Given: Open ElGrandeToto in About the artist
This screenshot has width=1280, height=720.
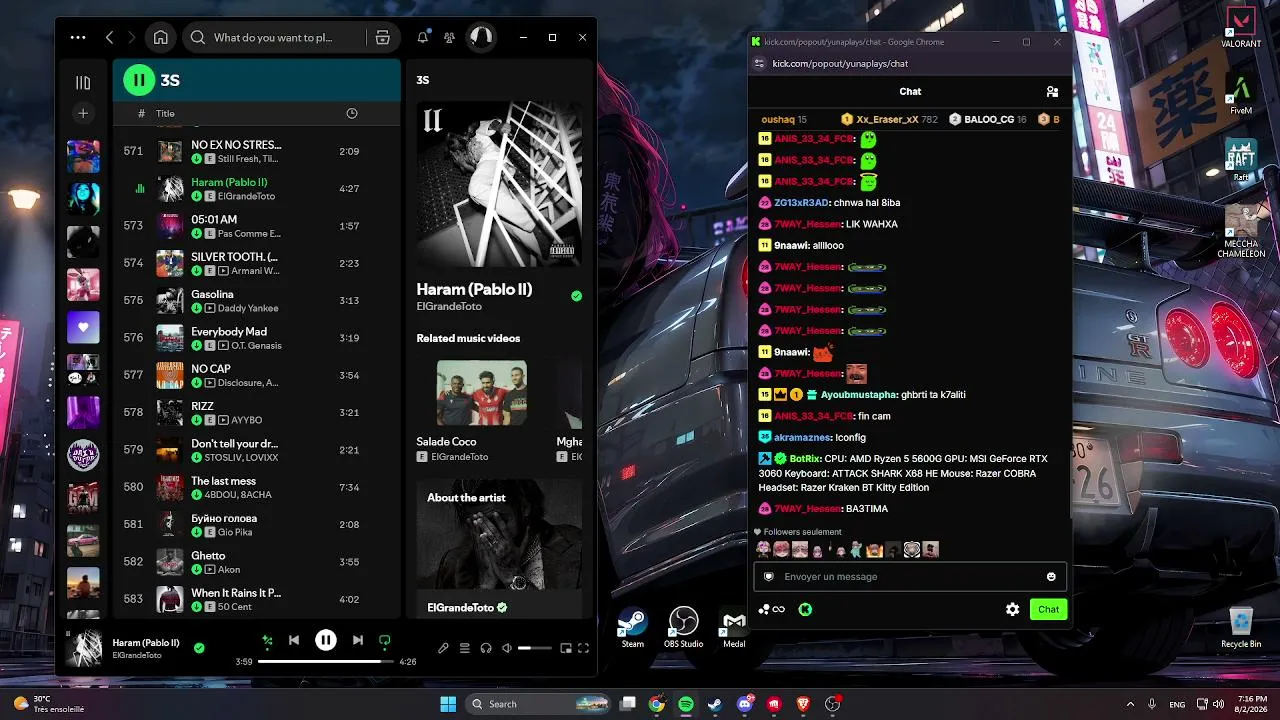Looking at the screenshot, I should [x=460, y=607].
